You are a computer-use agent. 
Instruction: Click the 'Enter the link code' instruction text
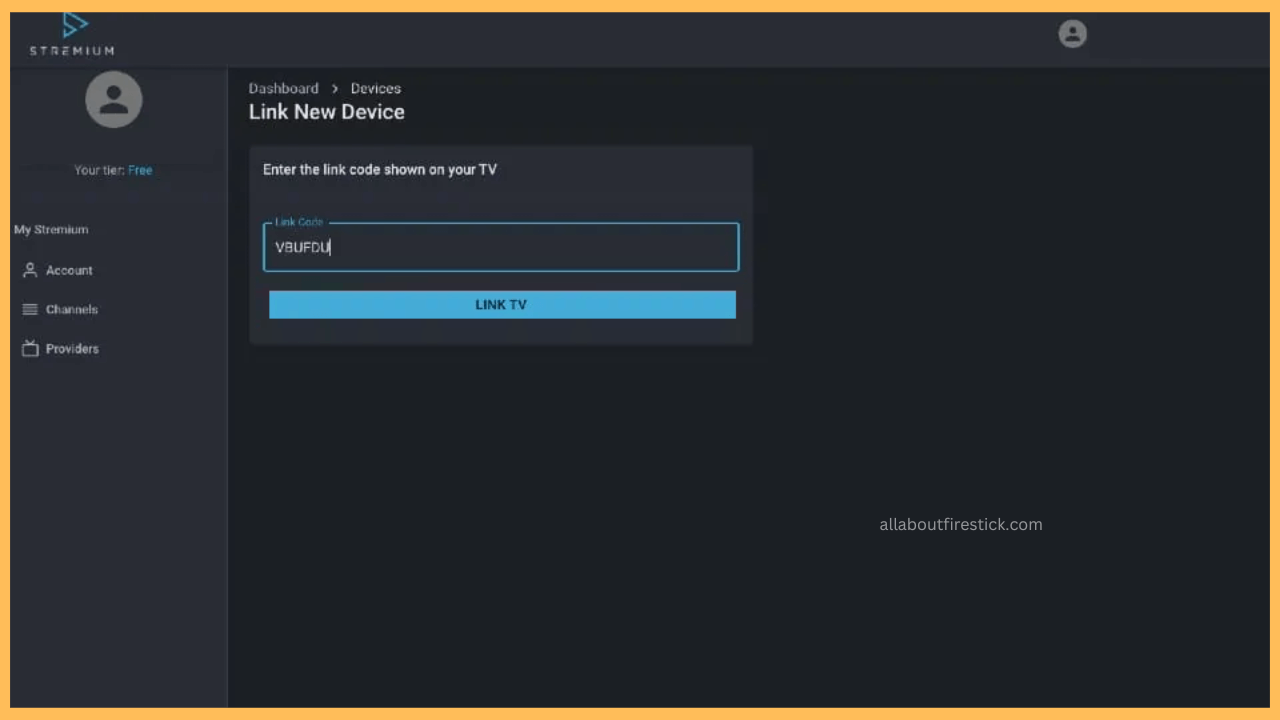pos(380,170)
